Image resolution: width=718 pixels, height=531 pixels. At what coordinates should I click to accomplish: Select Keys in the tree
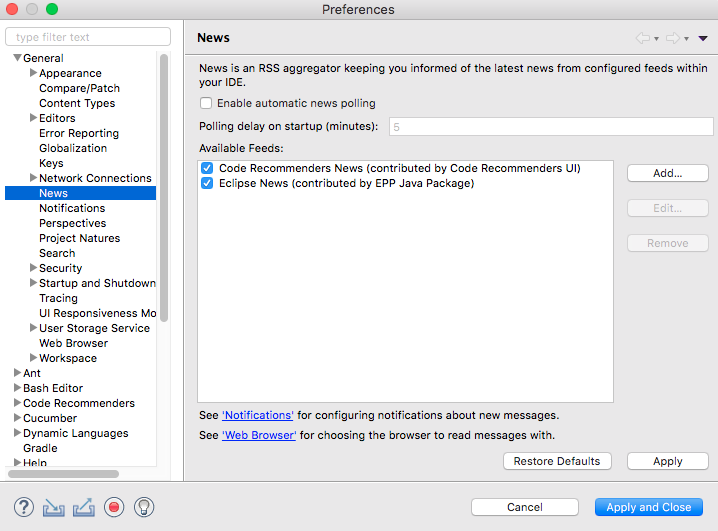coord(51,163)
